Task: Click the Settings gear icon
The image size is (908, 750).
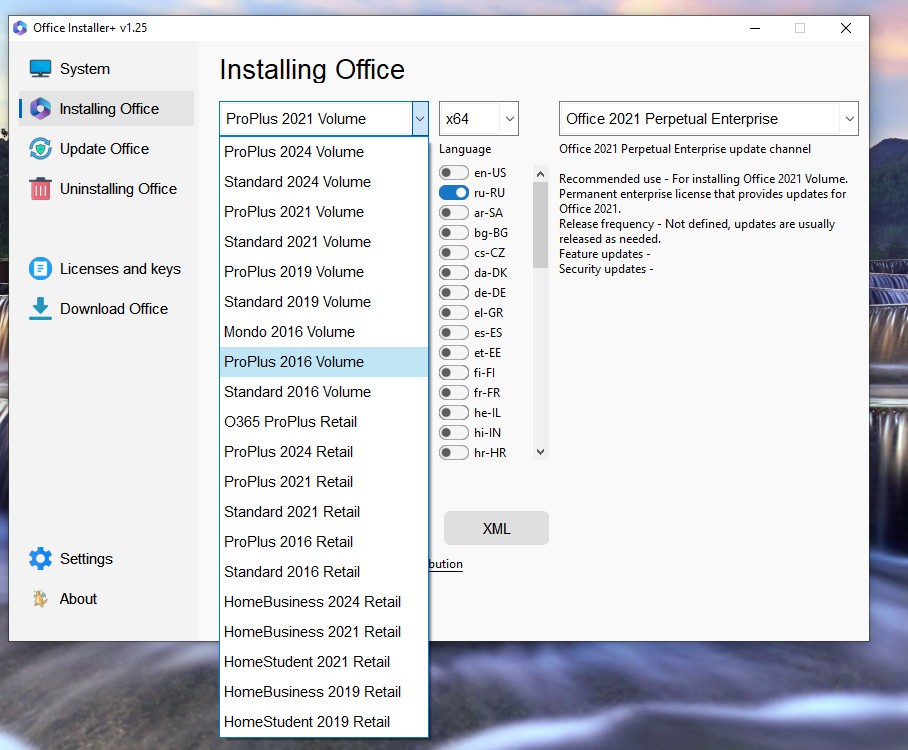Action: (x=41, y=559)
